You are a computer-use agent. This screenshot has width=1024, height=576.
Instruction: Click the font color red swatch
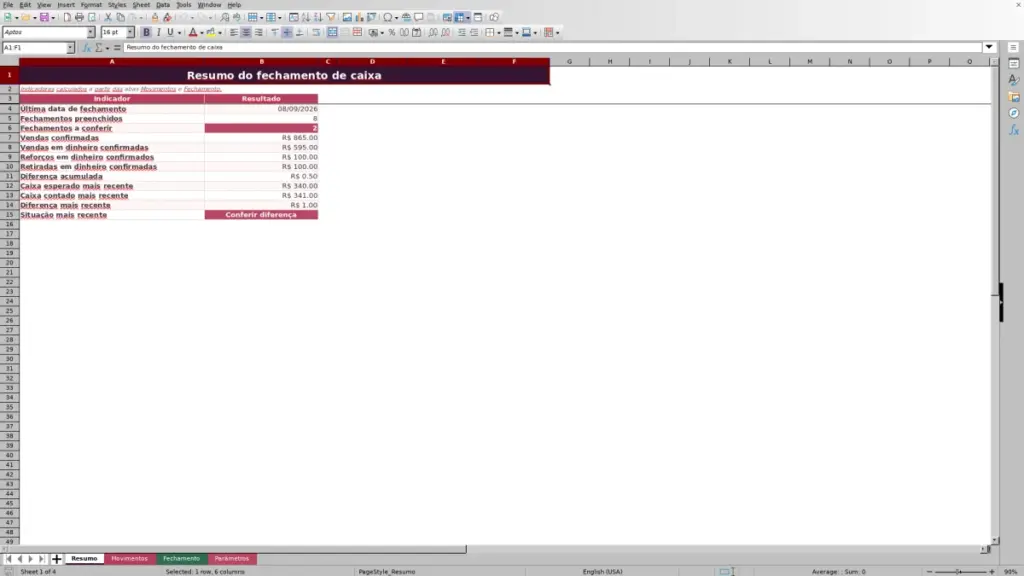click(193, 33)
